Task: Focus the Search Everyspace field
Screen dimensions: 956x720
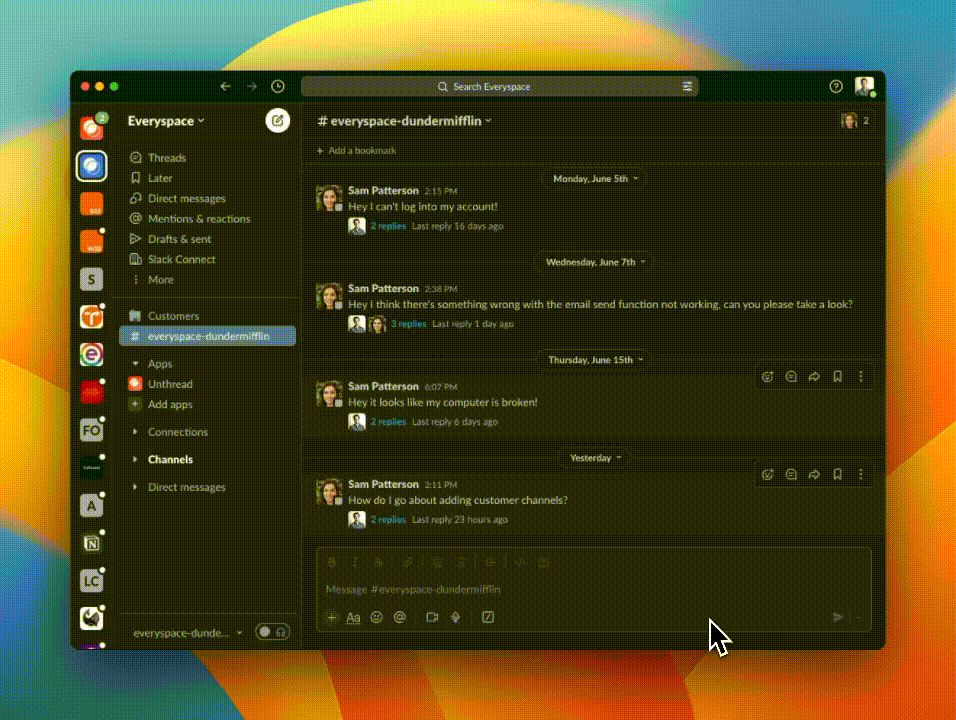Action: (499, 87)
